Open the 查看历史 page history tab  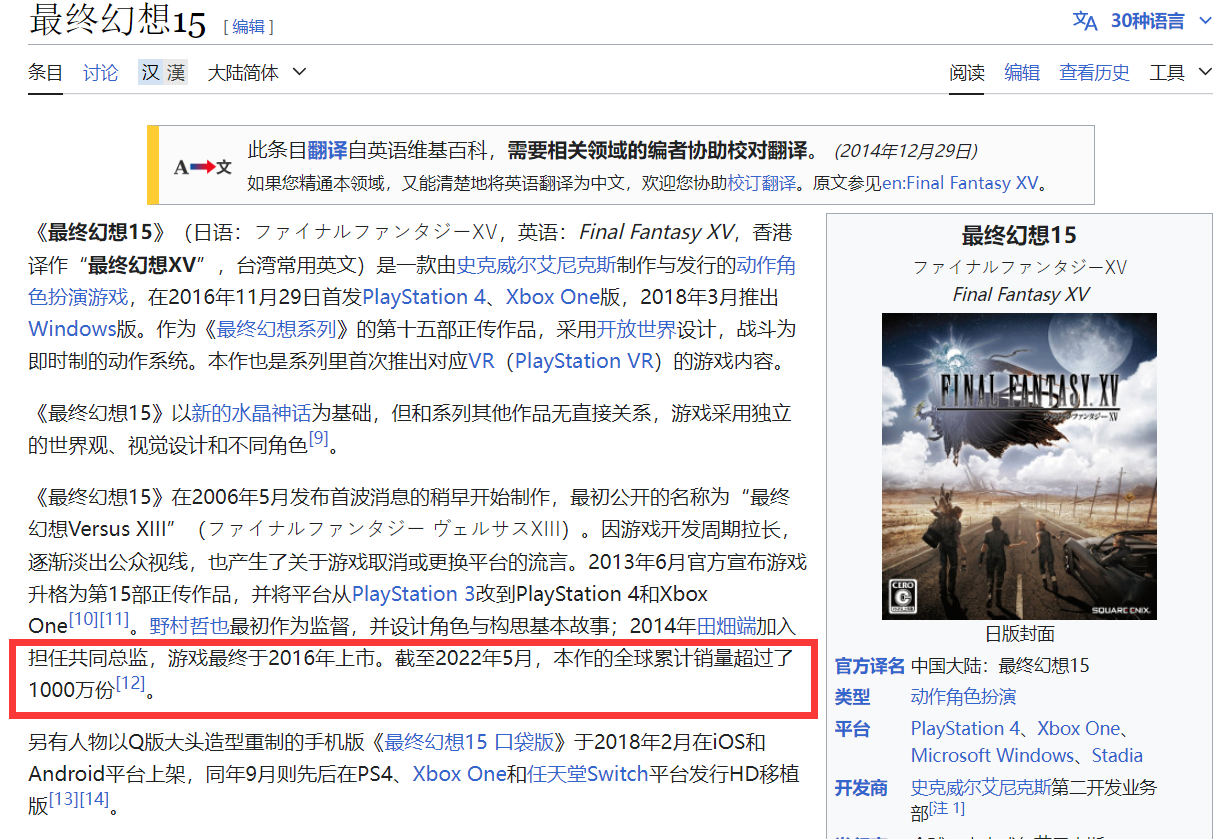[1094, 72]
